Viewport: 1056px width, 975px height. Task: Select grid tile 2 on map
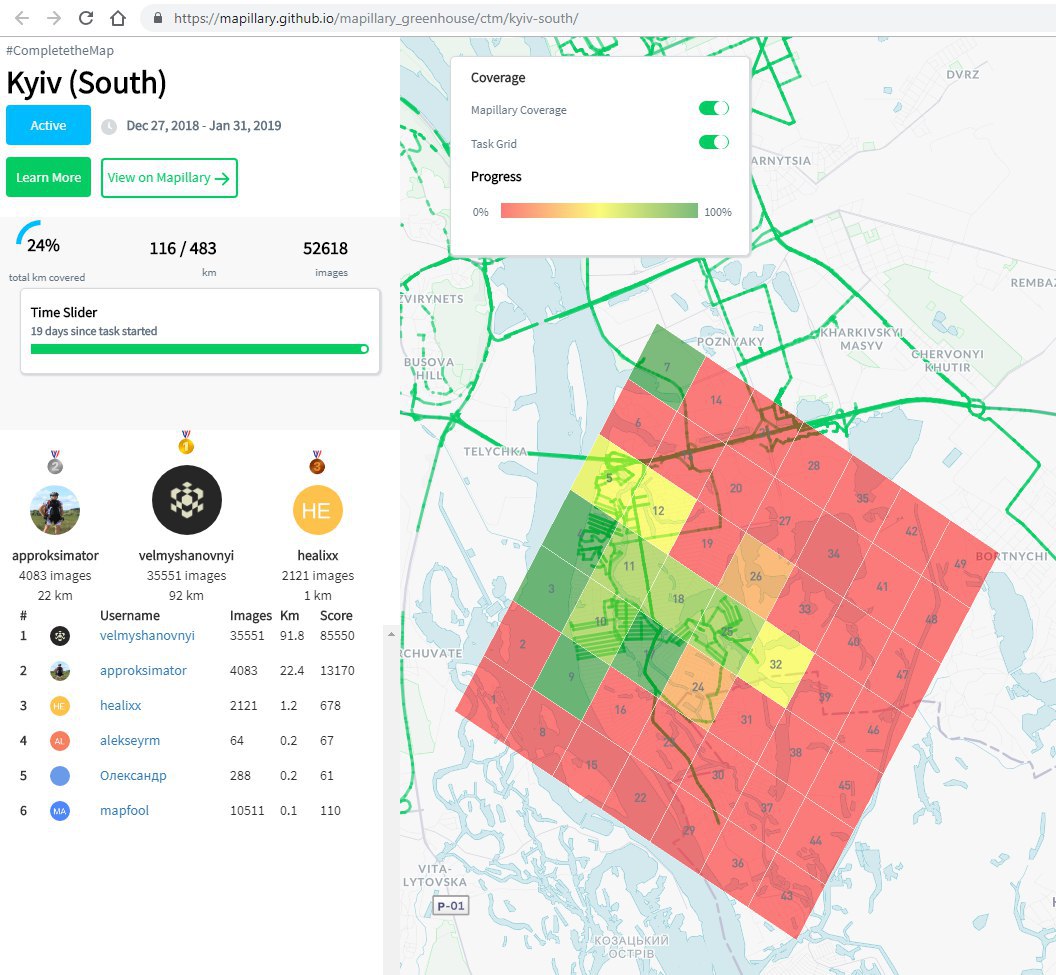pos(523,644)
